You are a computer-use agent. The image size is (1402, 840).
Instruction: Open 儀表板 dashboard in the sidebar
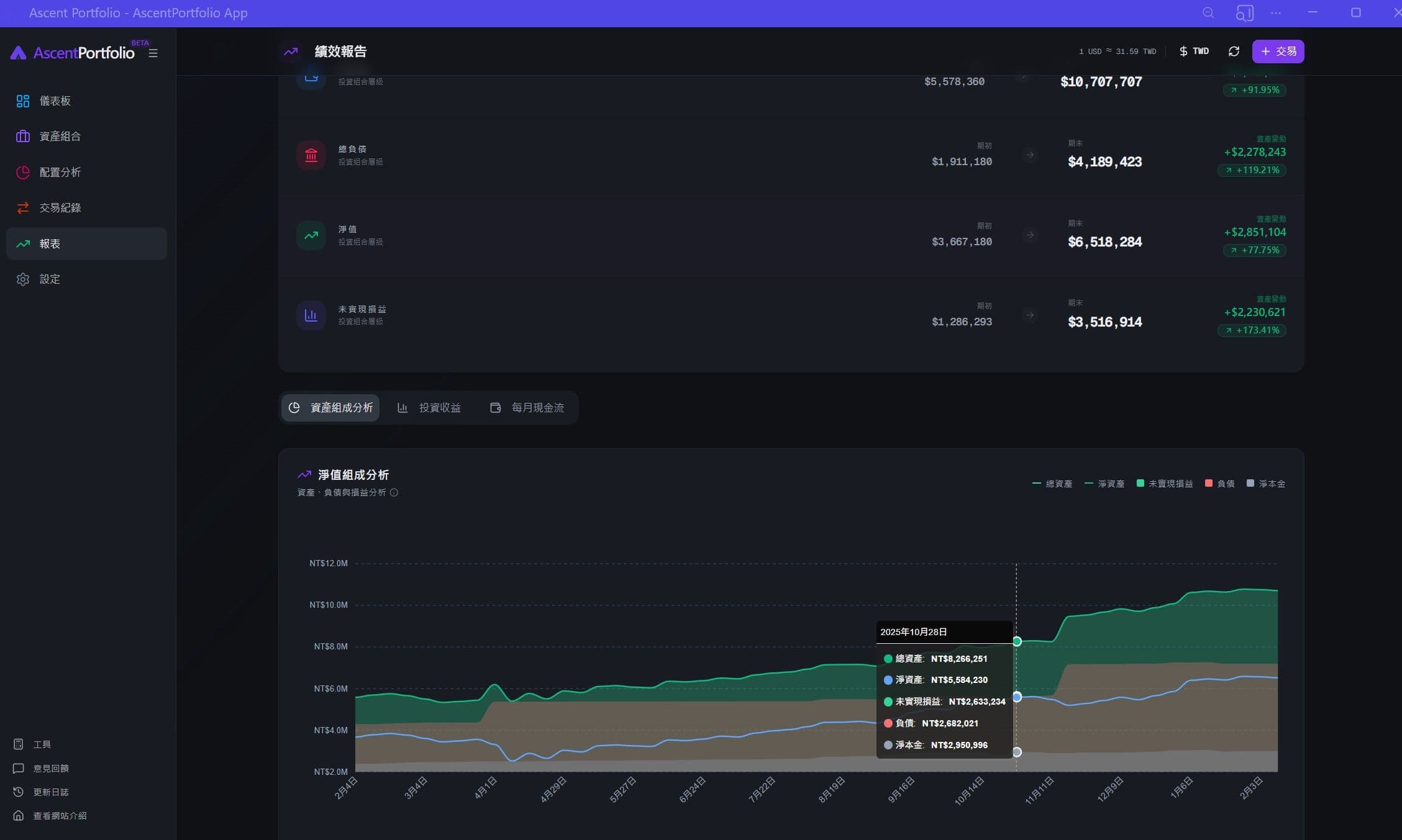click(86, 101)
